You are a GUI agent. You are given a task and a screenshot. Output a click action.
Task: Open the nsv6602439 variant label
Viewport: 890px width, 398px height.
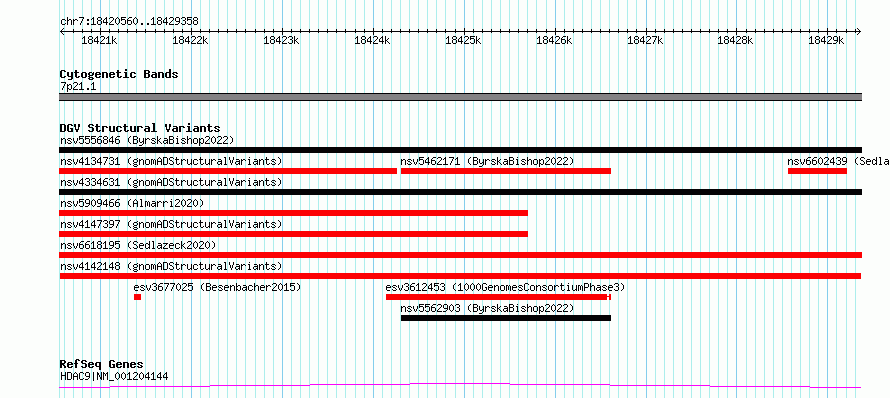click(x=838, y=161)
